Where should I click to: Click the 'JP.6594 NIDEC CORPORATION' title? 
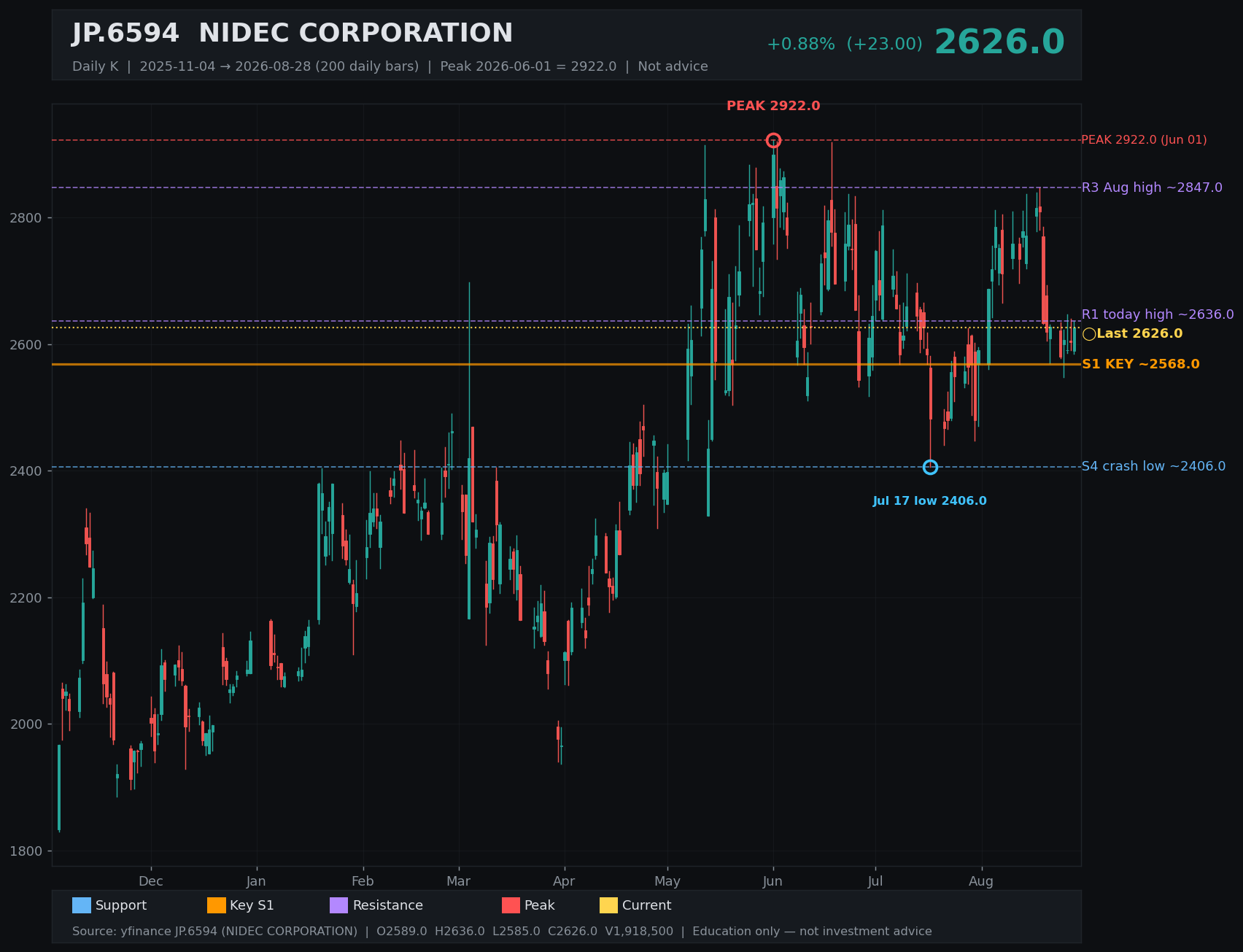(293, 34)
